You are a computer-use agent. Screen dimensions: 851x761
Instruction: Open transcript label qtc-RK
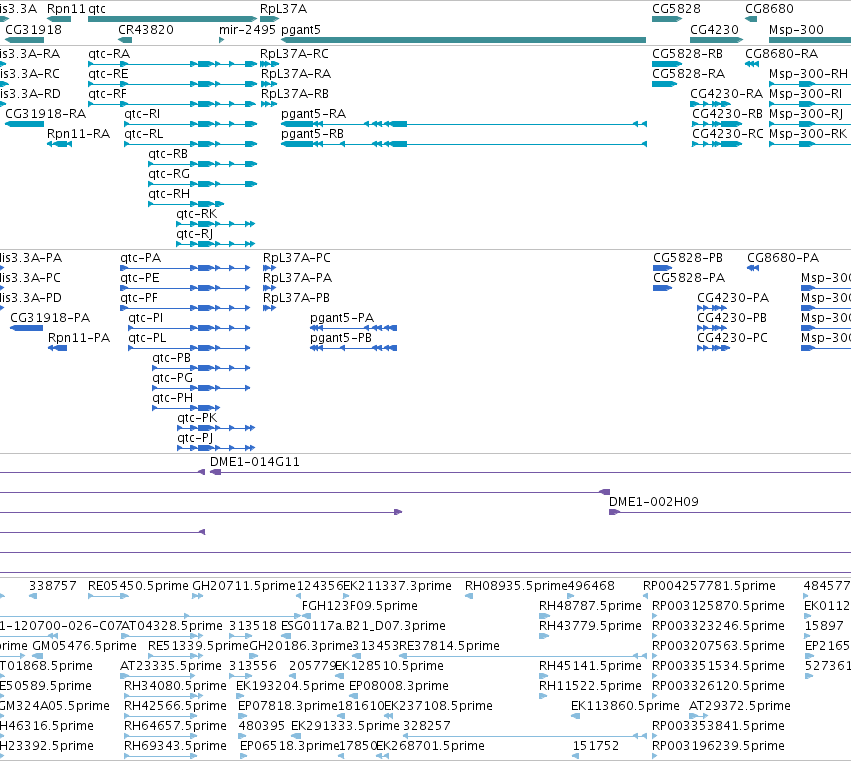(x=196, y=214)
